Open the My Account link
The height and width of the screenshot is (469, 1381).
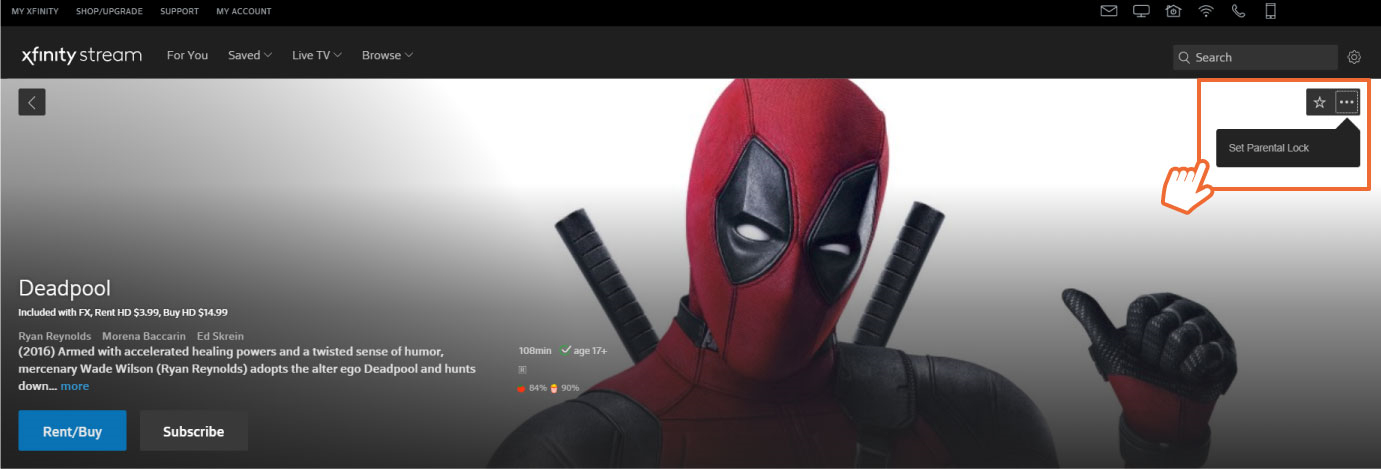coord(243,12)
